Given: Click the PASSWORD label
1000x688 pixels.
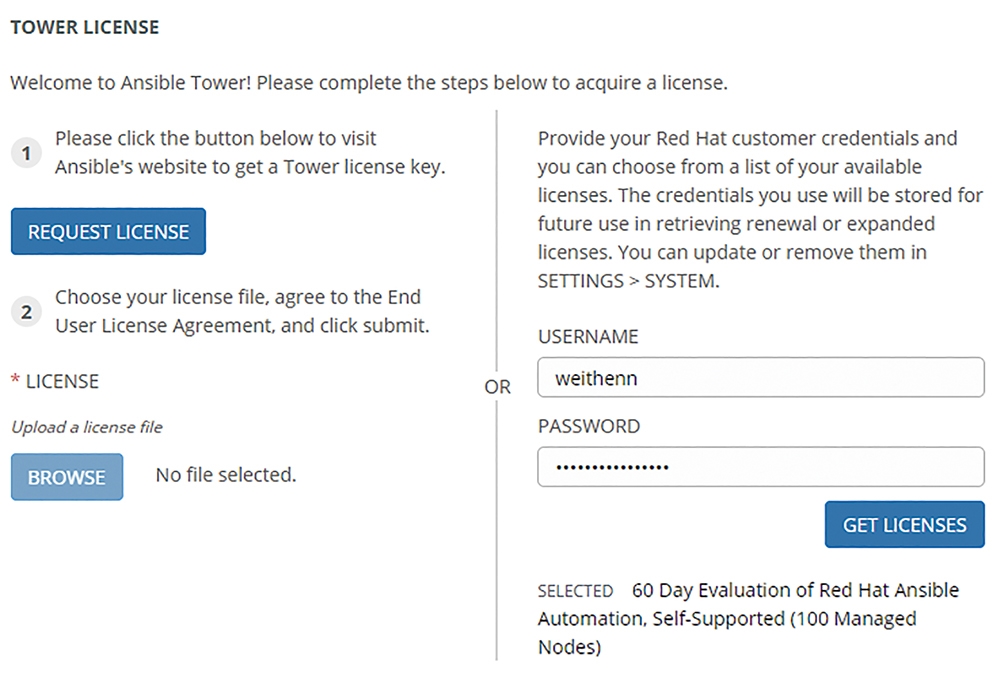Looking at the screenshot, I should [589, 426].
